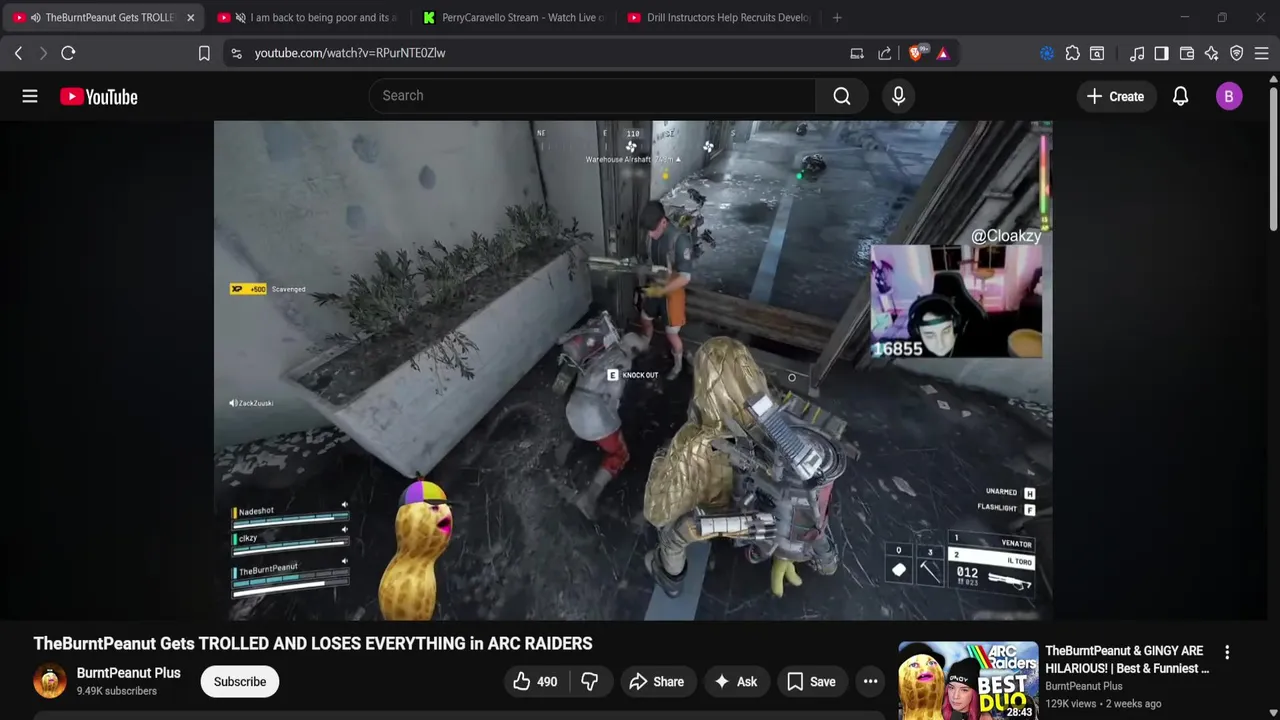1280x720 pixels.
Task: Open the YouTube guide hamburger menu
Action: (30, 96)
